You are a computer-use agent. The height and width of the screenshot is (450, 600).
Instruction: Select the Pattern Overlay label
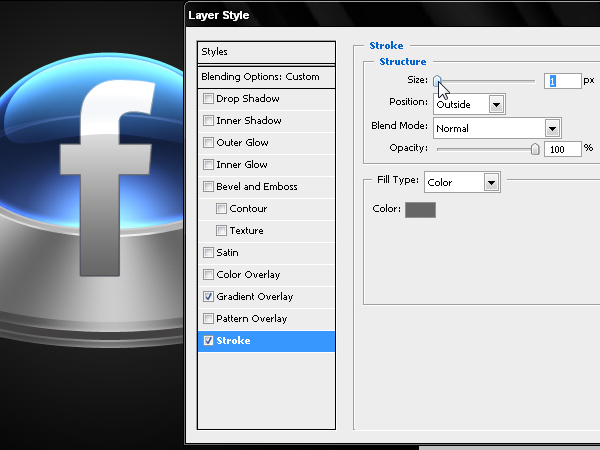pyautogui.click(x=252, y=318)
